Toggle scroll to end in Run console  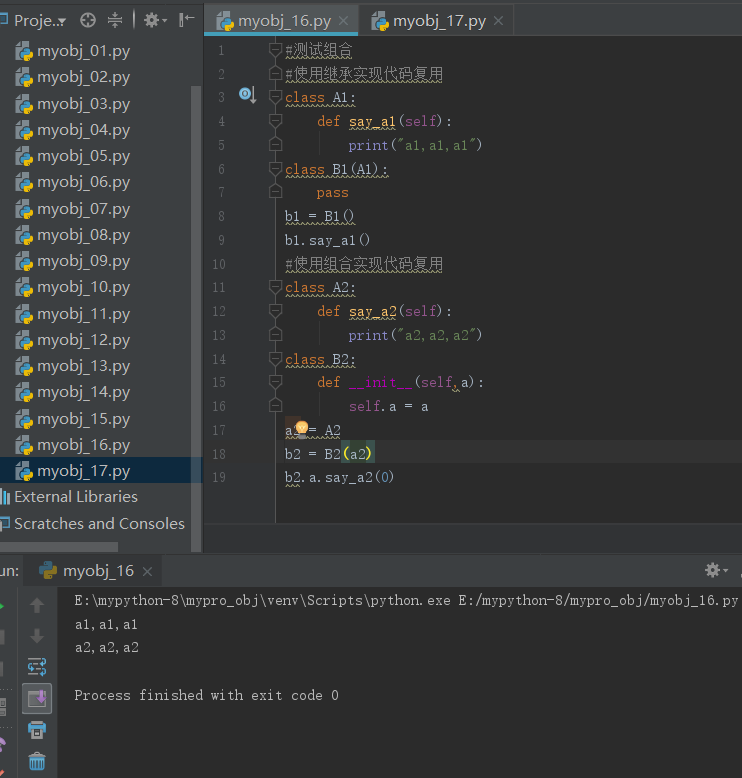[x=37, y=699]
